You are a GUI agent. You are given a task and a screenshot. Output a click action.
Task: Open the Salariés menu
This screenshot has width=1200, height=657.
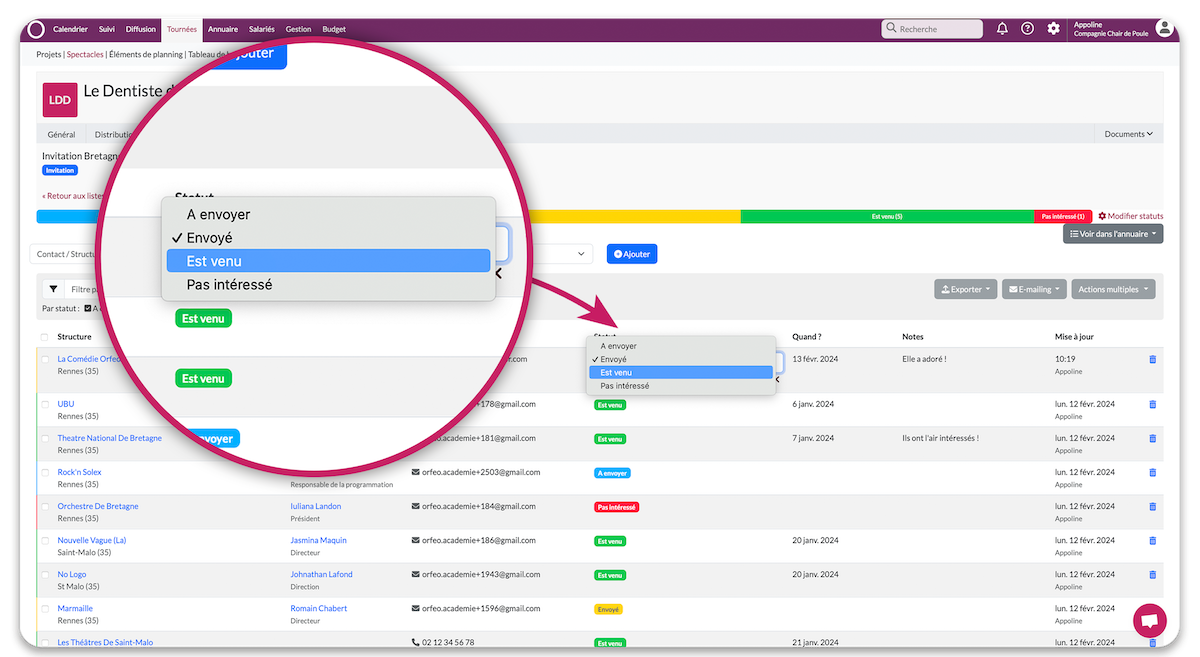coord(262,29)
